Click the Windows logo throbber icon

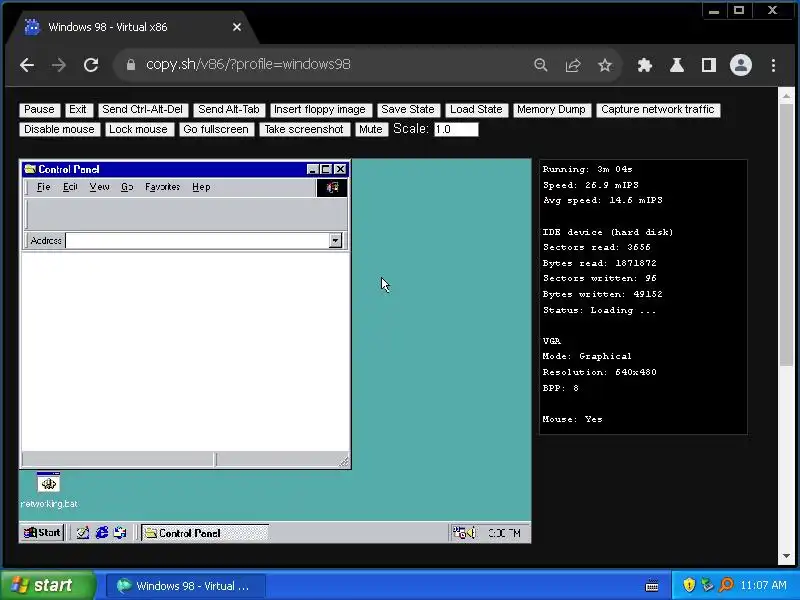(x=332, y=188)
